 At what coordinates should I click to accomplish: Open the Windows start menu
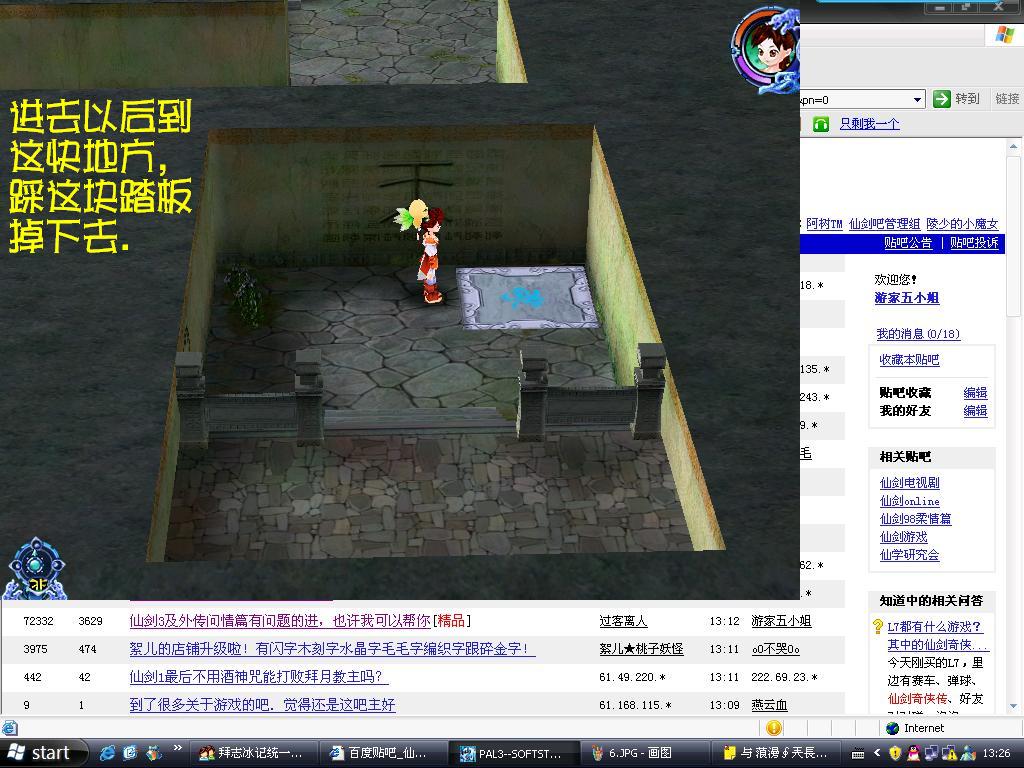tap(42, 753)
